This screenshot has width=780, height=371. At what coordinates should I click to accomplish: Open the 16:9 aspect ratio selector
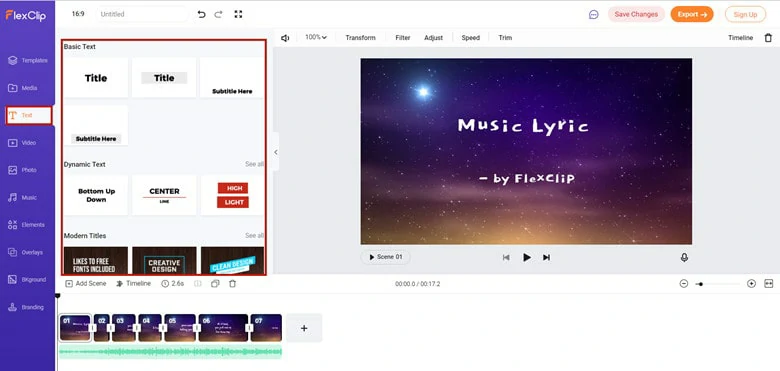[78, 14]
